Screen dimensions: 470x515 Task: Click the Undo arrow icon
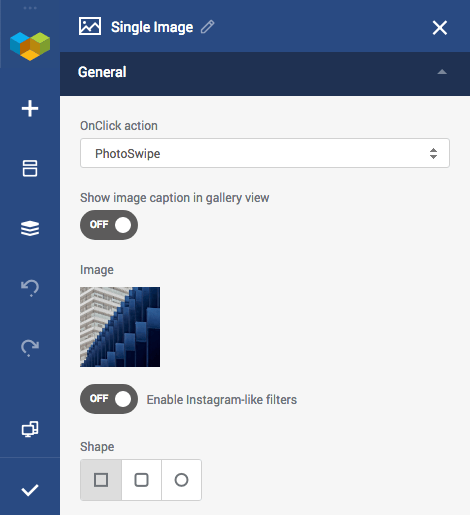coord(30,288)
